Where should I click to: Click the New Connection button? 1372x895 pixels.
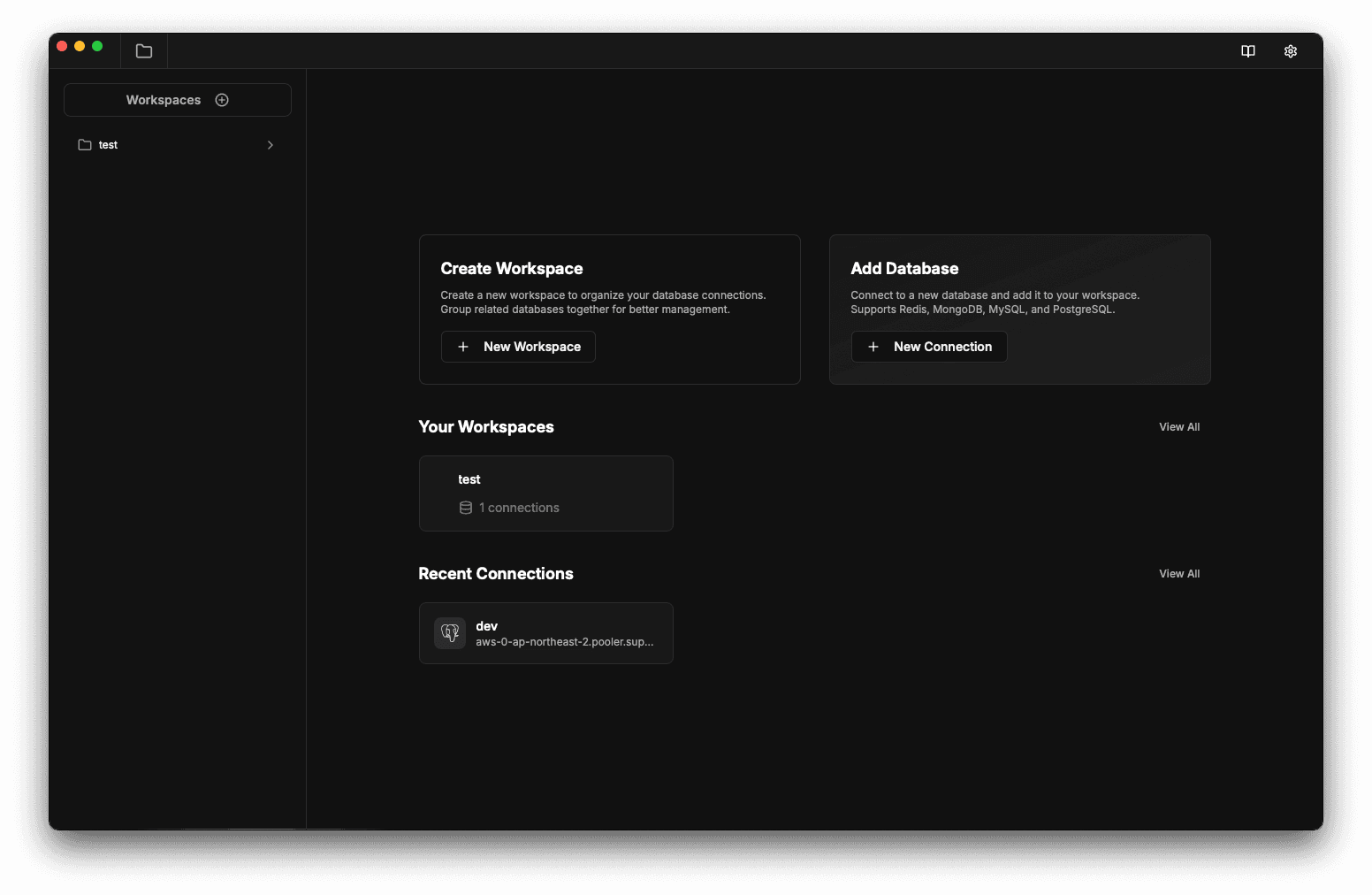(928, 347)
